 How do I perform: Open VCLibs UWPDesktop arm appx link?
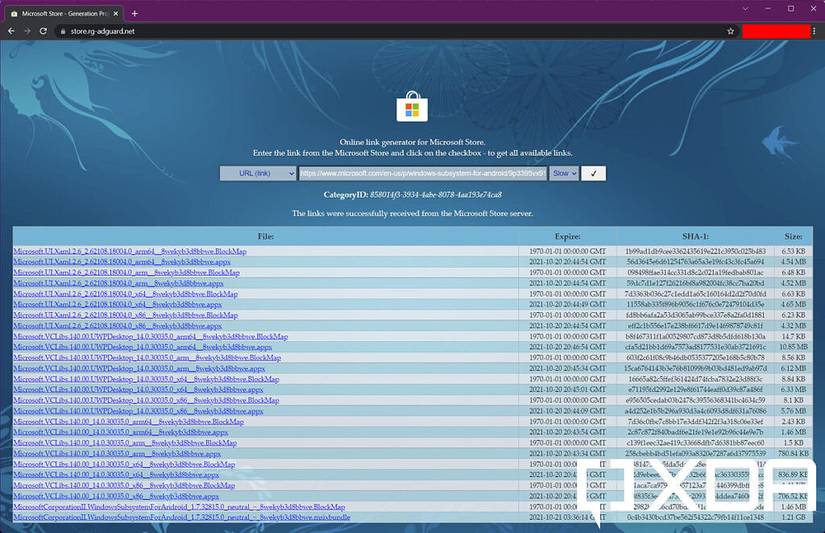tap(139, 368)
